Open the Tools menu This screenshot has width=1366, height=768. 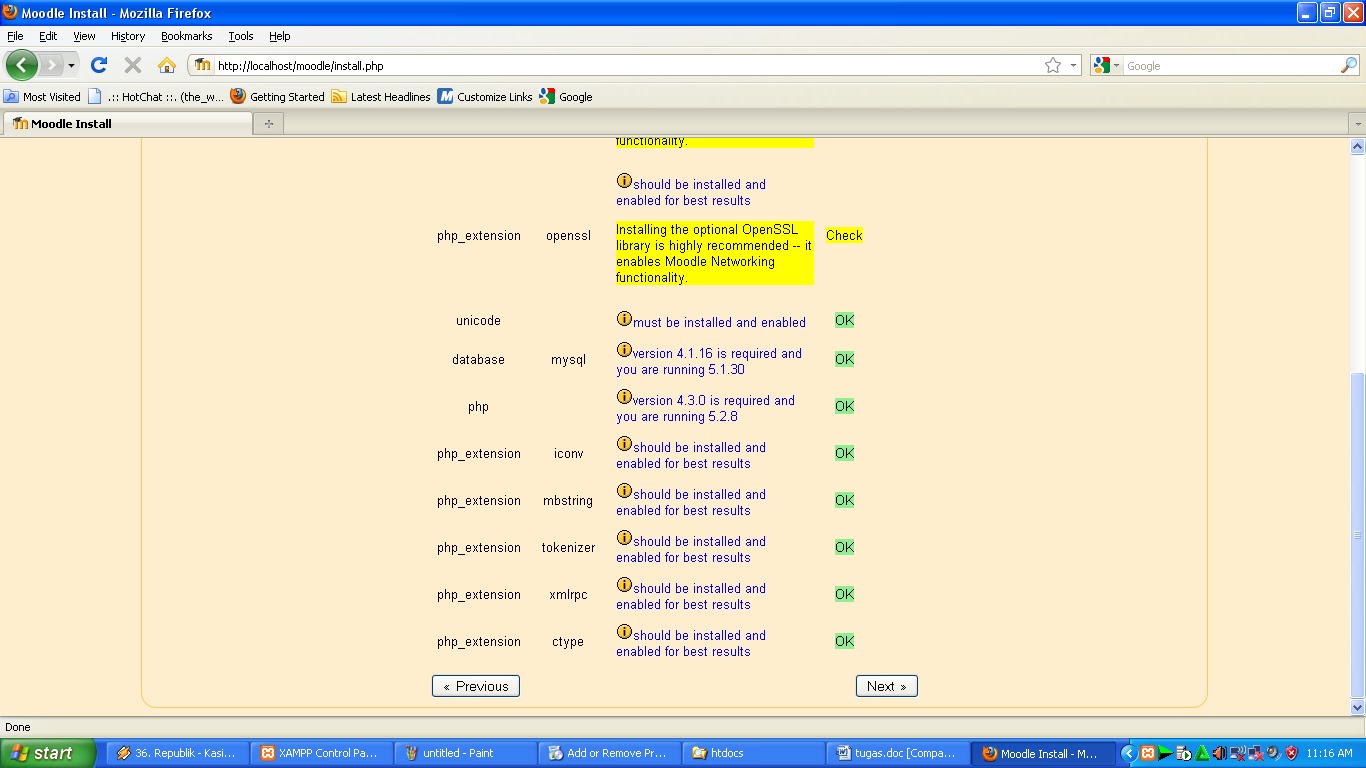[x=241, y=36]
